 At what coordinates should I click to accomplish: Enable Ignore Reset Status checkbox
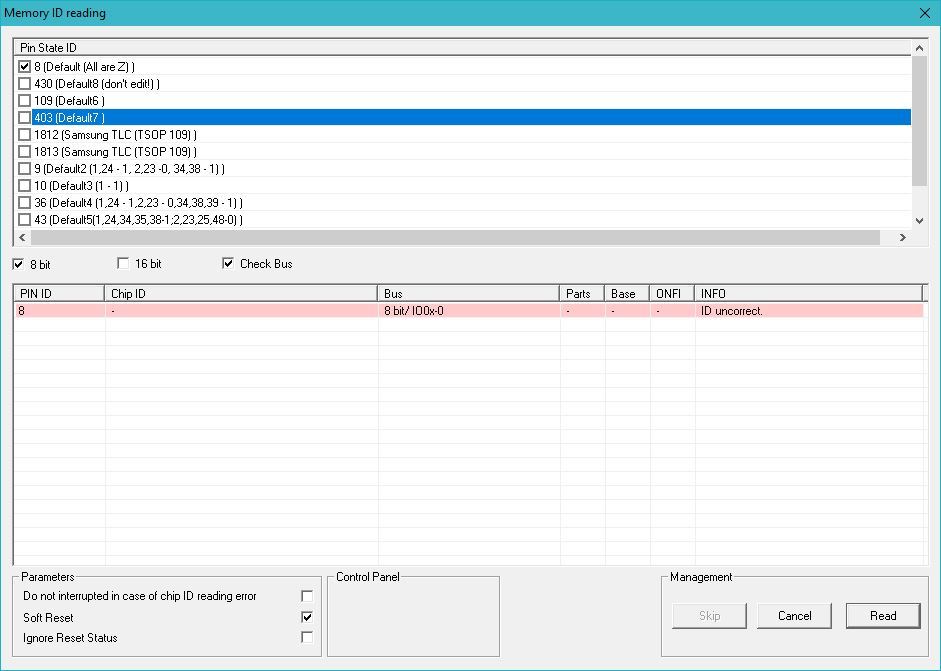pyautogui.click(x=307, y=637)
